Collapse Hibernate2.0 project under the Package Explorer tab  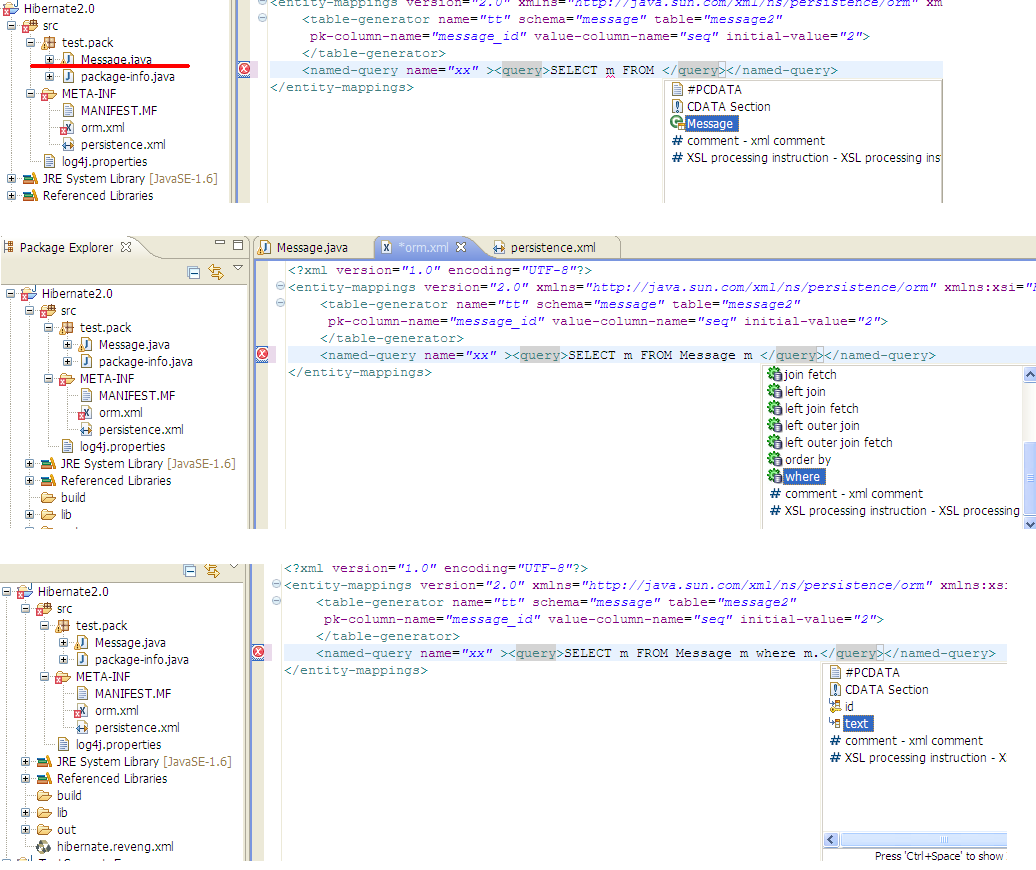tap(11, 294)
